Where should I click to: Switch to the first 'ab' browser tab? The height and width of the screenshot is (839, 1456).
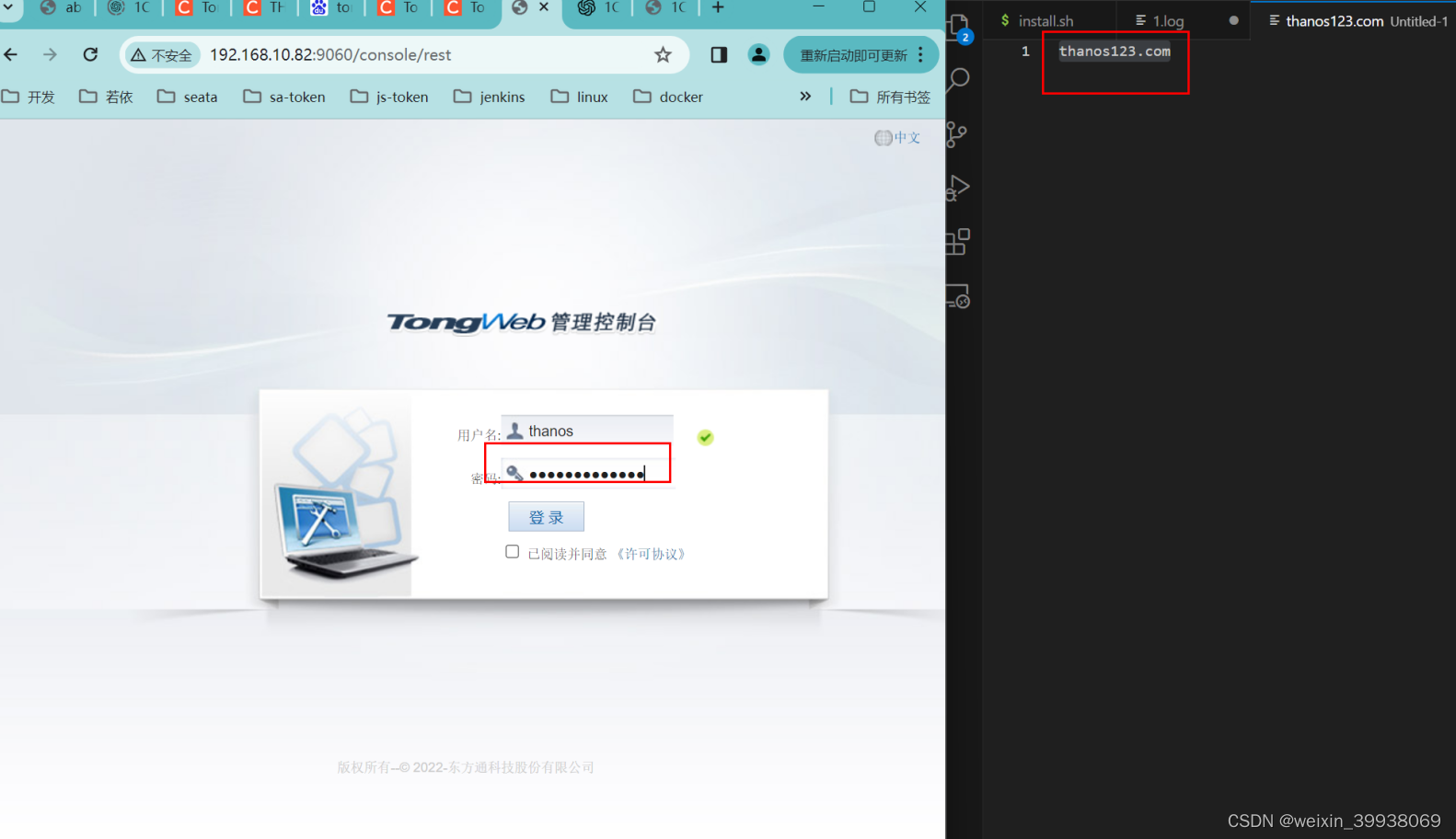coord(63,8)
